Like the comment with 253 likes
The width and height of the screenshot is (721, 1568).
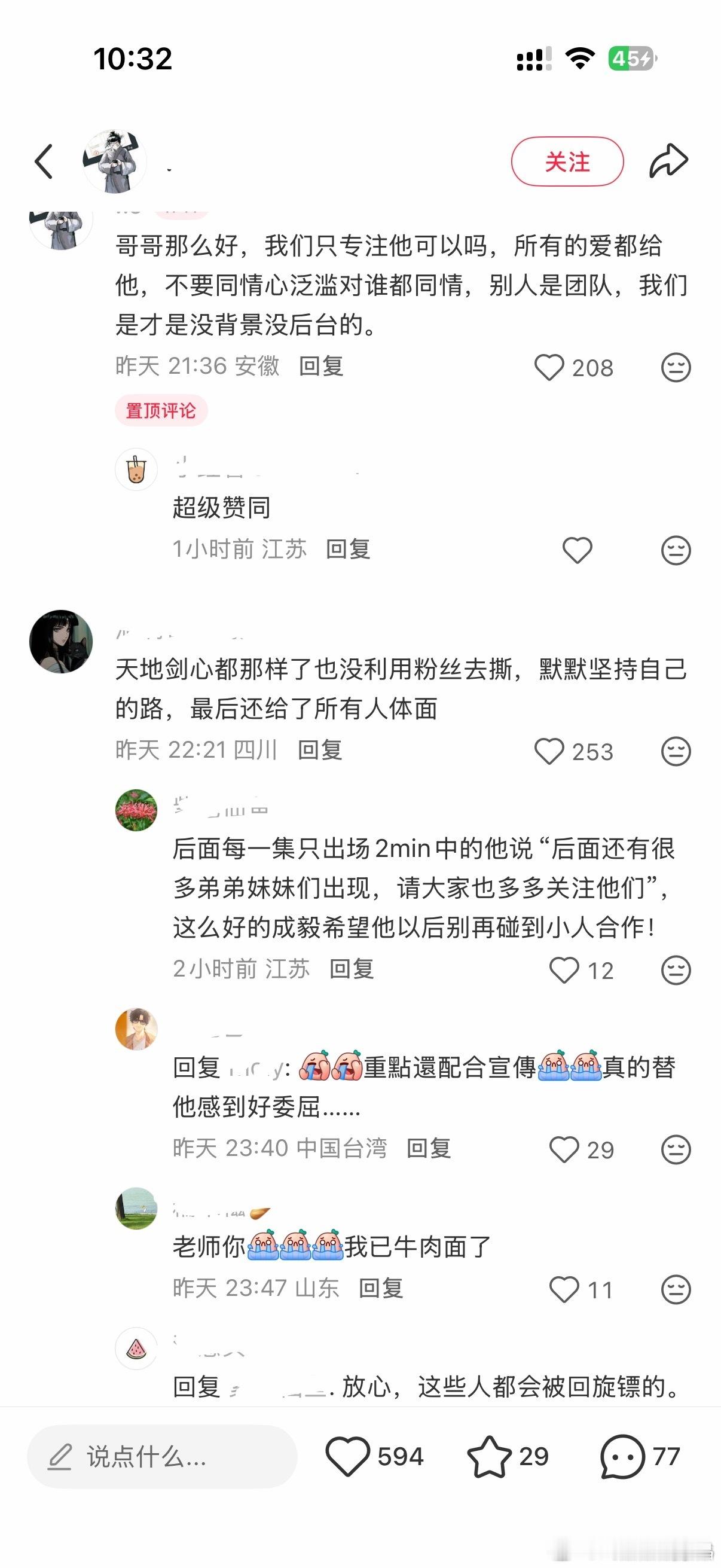pyautogui.click(x=549, y=751)
